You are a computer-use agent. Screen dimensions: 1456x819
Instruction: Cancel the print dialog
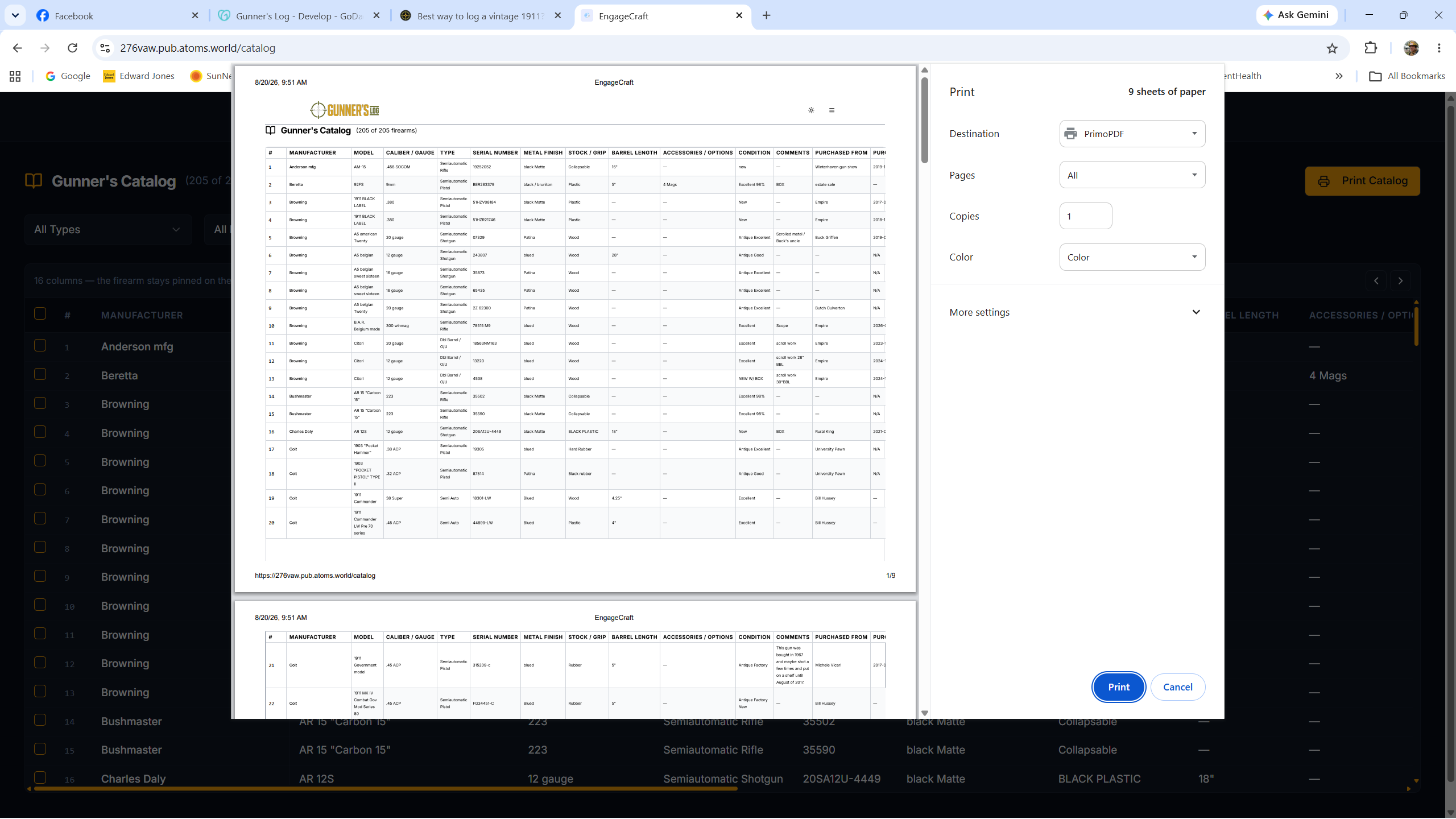coord(1177,687)
